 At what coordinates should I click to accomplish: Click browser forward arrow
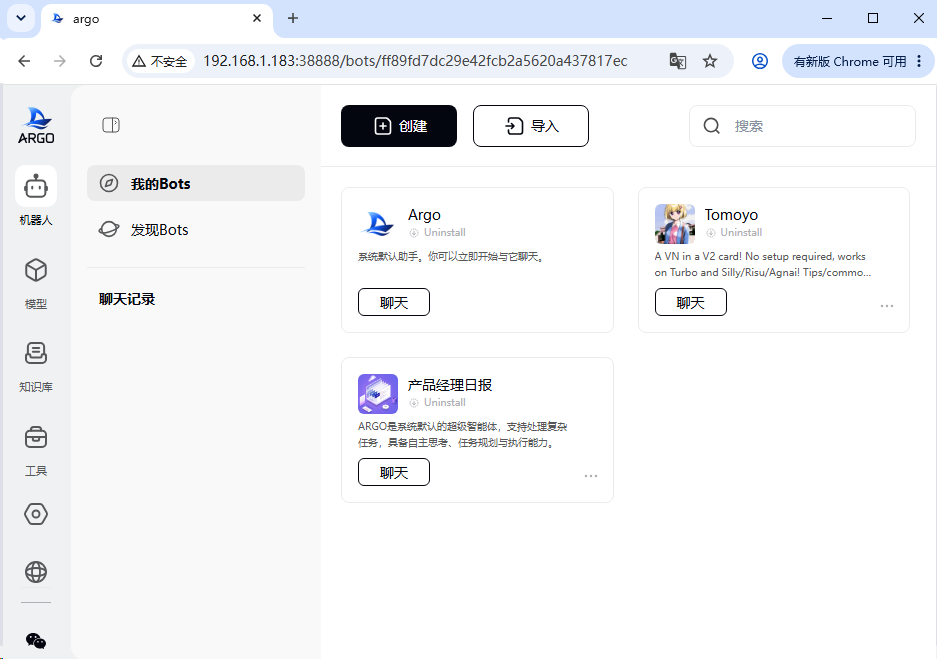click(60, 61)
